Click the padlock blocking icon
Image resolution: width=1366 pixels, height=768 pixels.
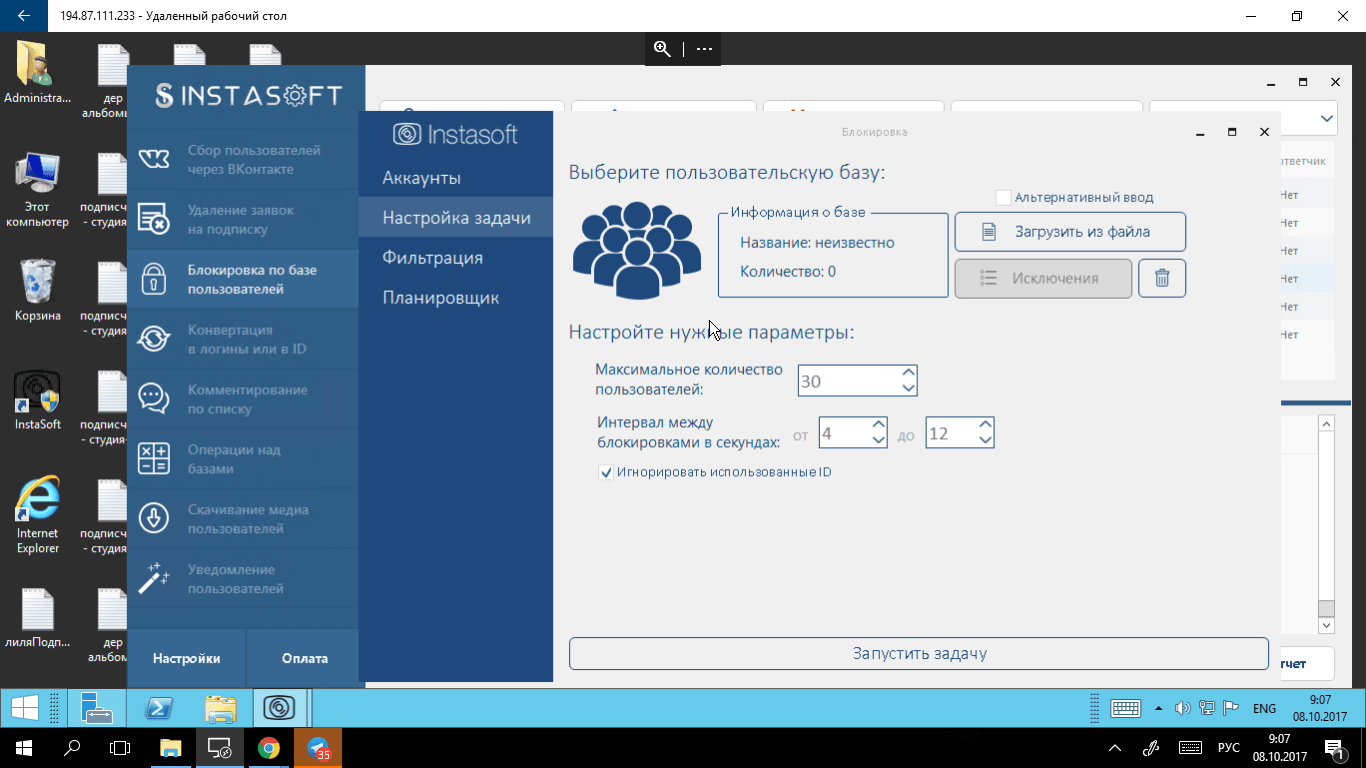coord(153,279)
